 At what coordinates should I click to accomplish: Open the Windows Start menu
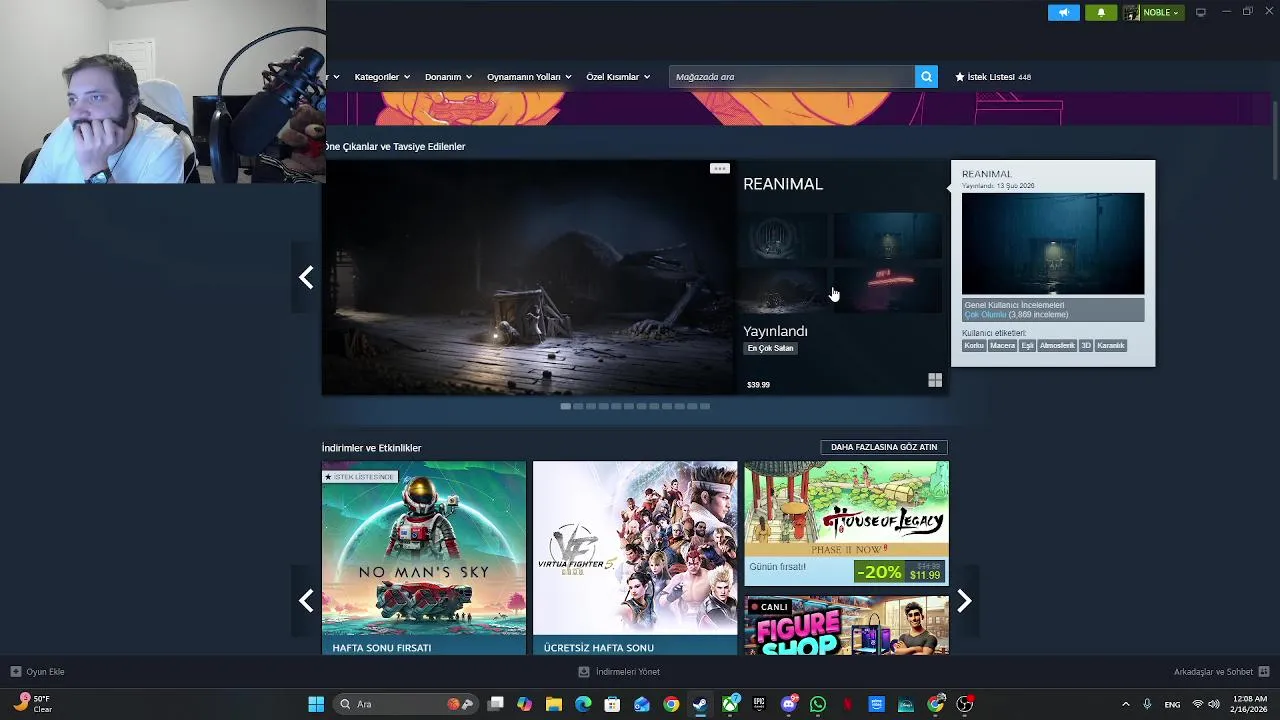point(316,704)
